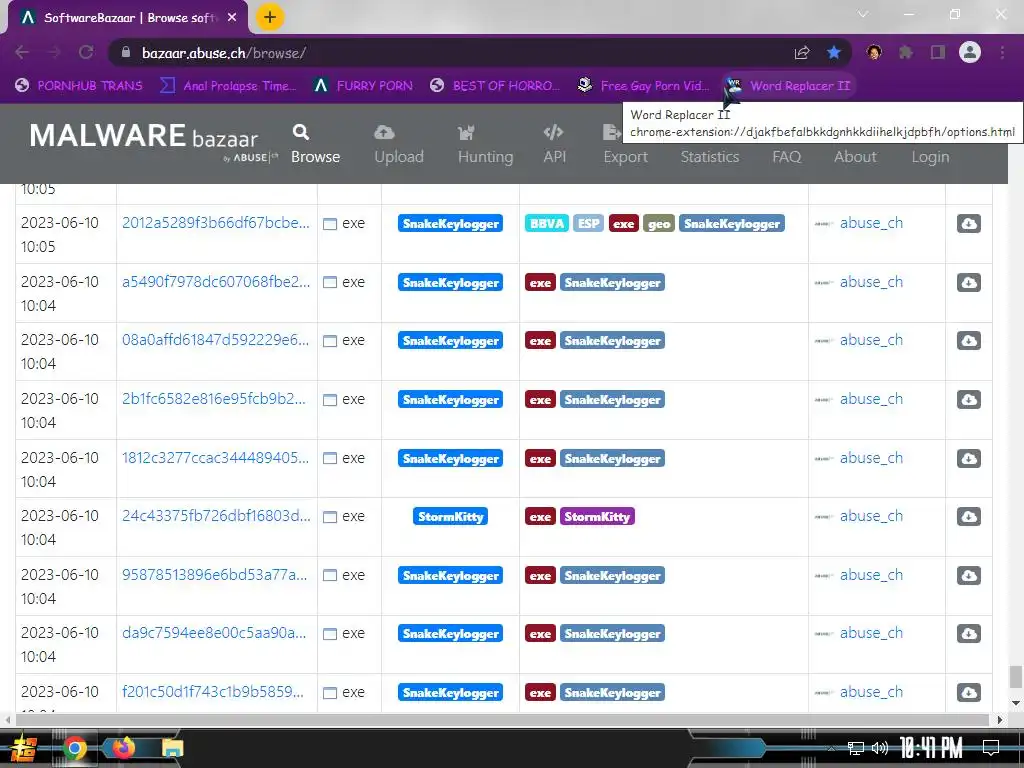Download sample 1812c3277ccac344489405
The width and height of the screenshot is (1024, 768).
pyautogui.click(x=968, y=458)
